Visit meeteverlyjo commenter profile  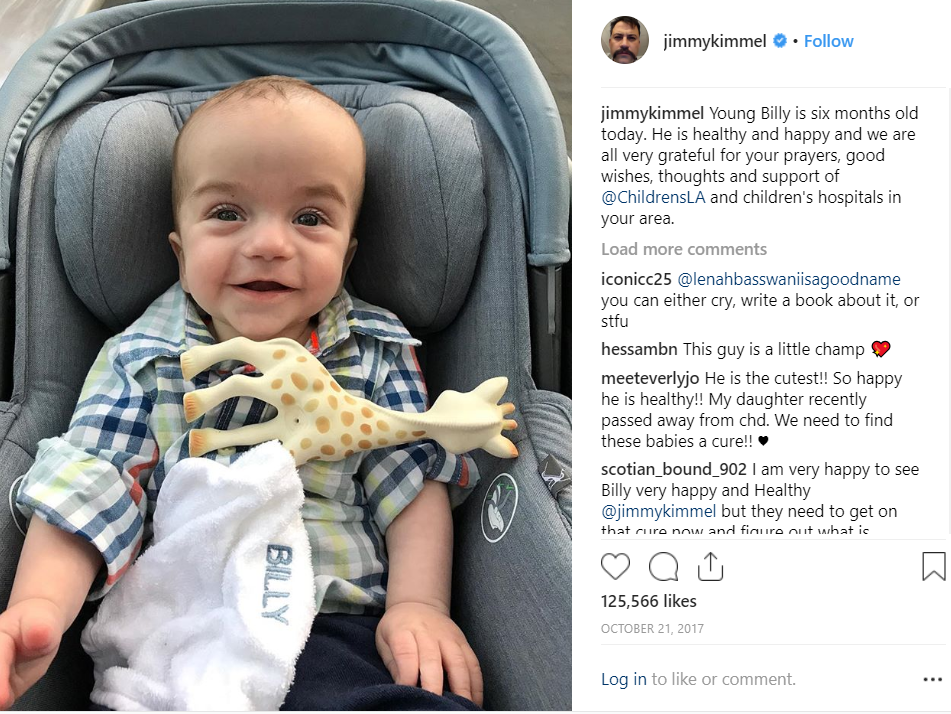[650, 379]
